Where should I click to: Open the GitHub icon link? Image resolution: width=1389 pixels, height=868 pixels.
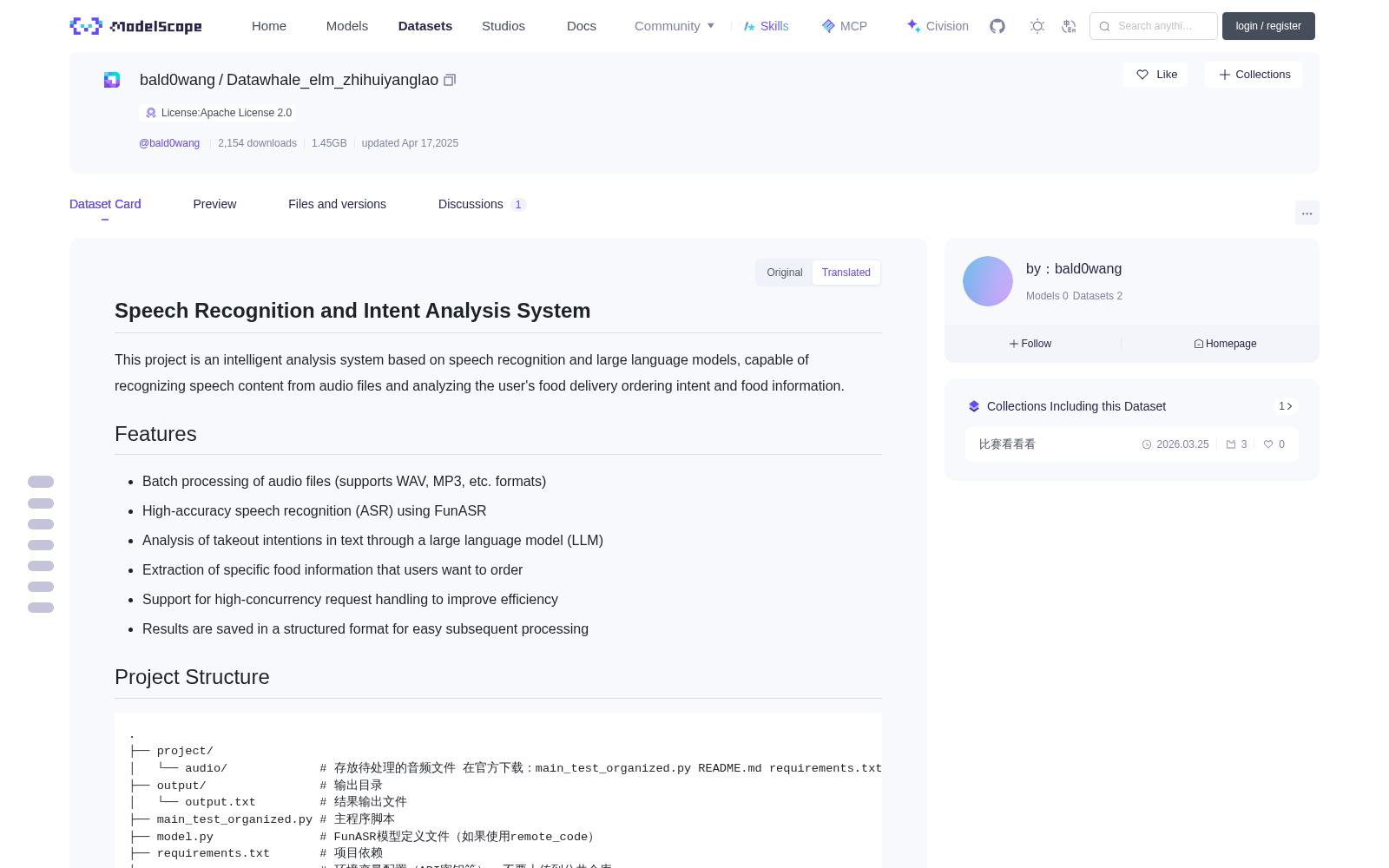pyautogui.click(x=997, y=26)
